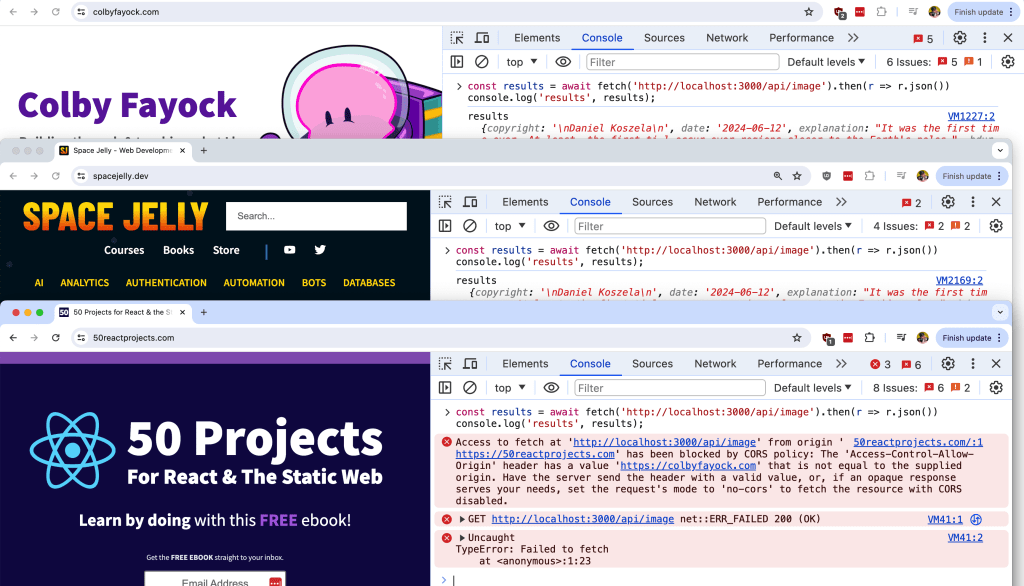Viewport: 1024px width, 586px height.
Task: Open top context dropdown in colbyfayock console
Action: click(x=522, y=62)
